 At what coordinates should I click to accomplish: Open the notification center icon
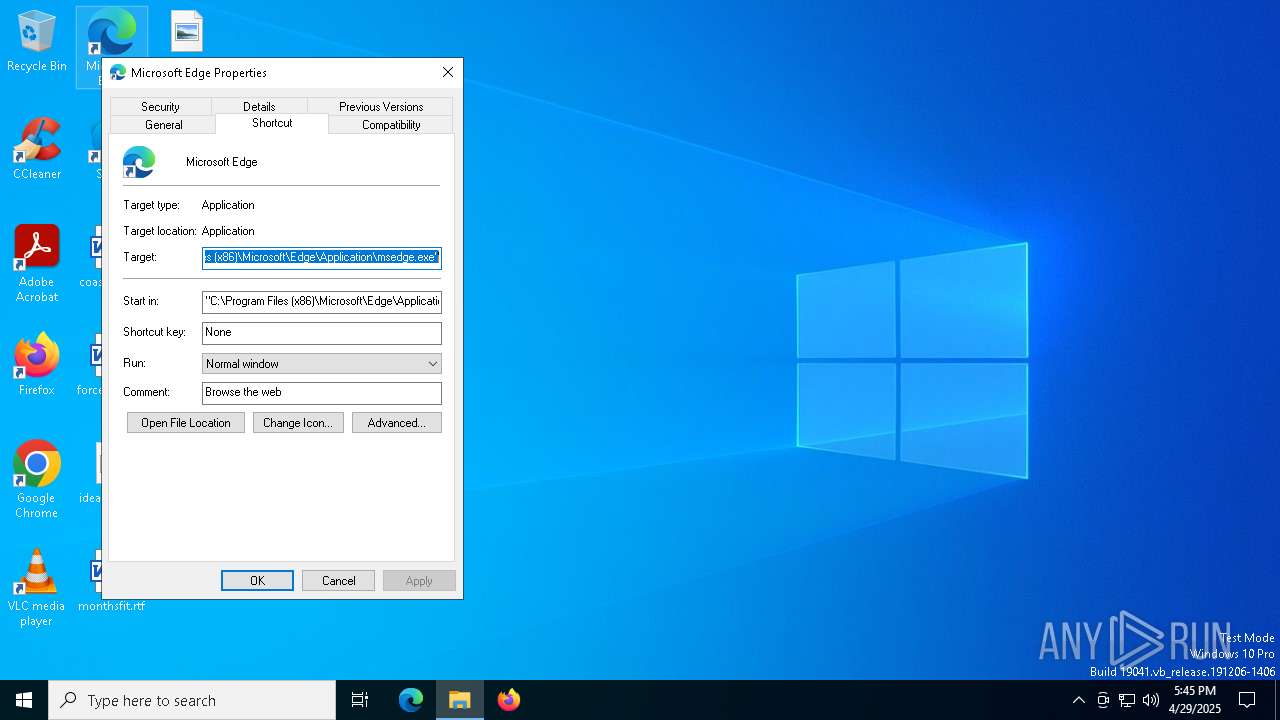tap(1247, 700)
